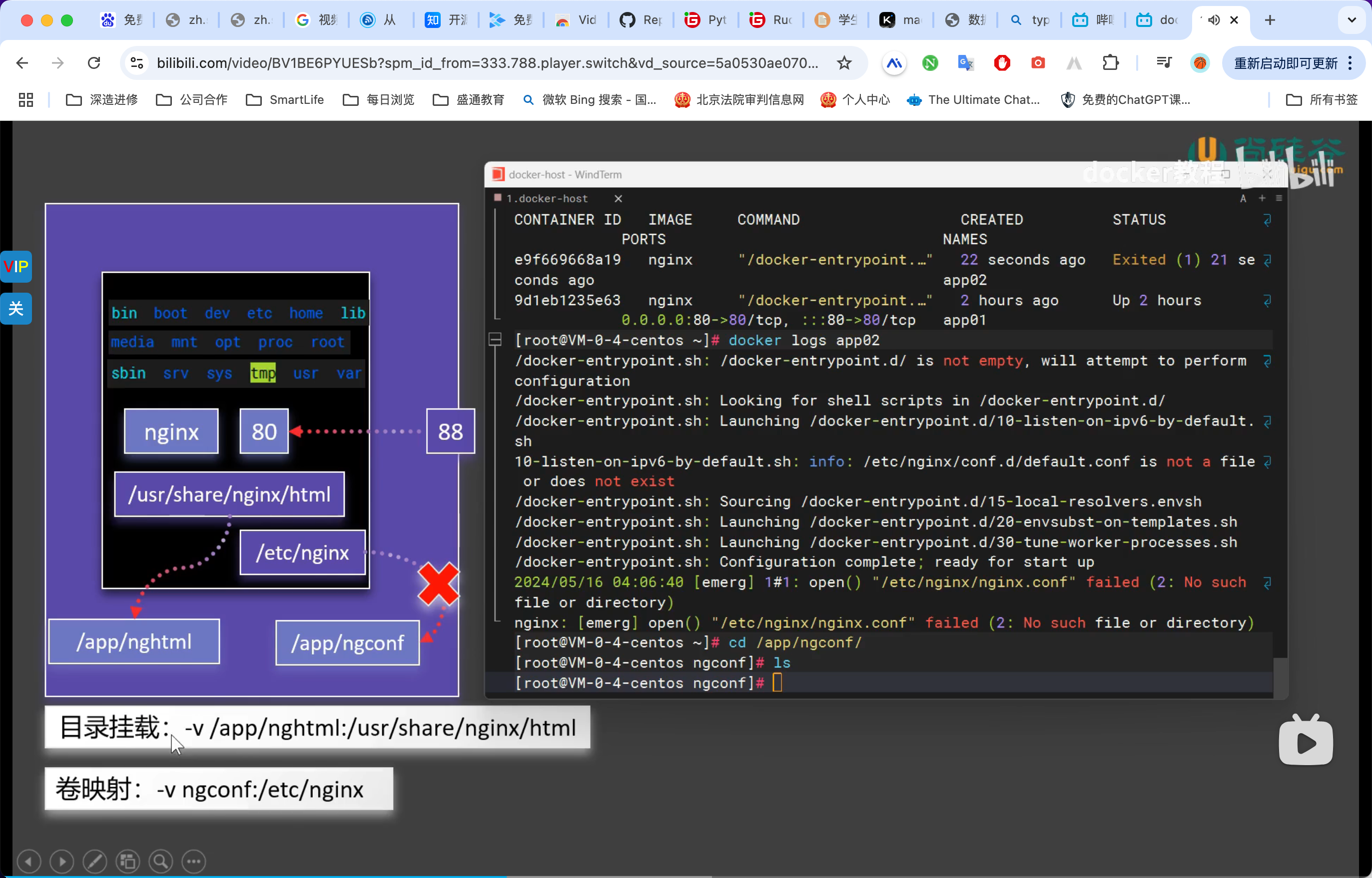Bookmark page with star icon
Image resolution: width=1372 pixels, height=878 pixels.
[x=844, y=63]
